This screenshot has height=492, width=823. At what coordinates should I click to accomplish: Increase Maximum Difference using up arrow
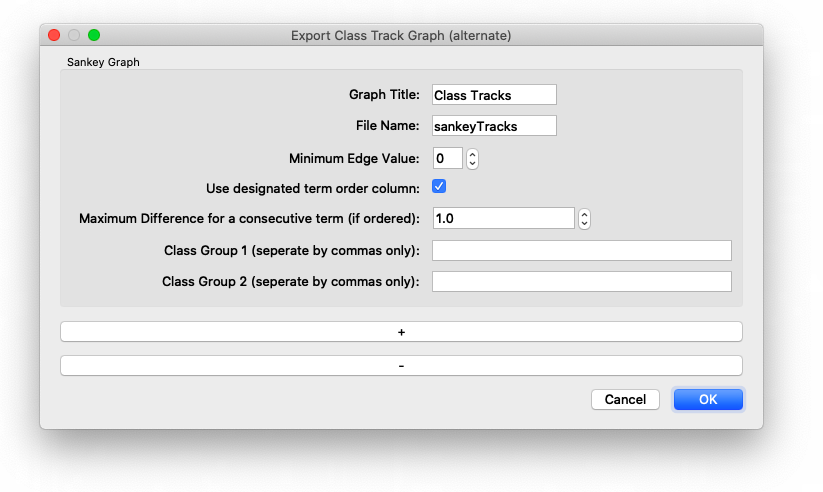585,214
